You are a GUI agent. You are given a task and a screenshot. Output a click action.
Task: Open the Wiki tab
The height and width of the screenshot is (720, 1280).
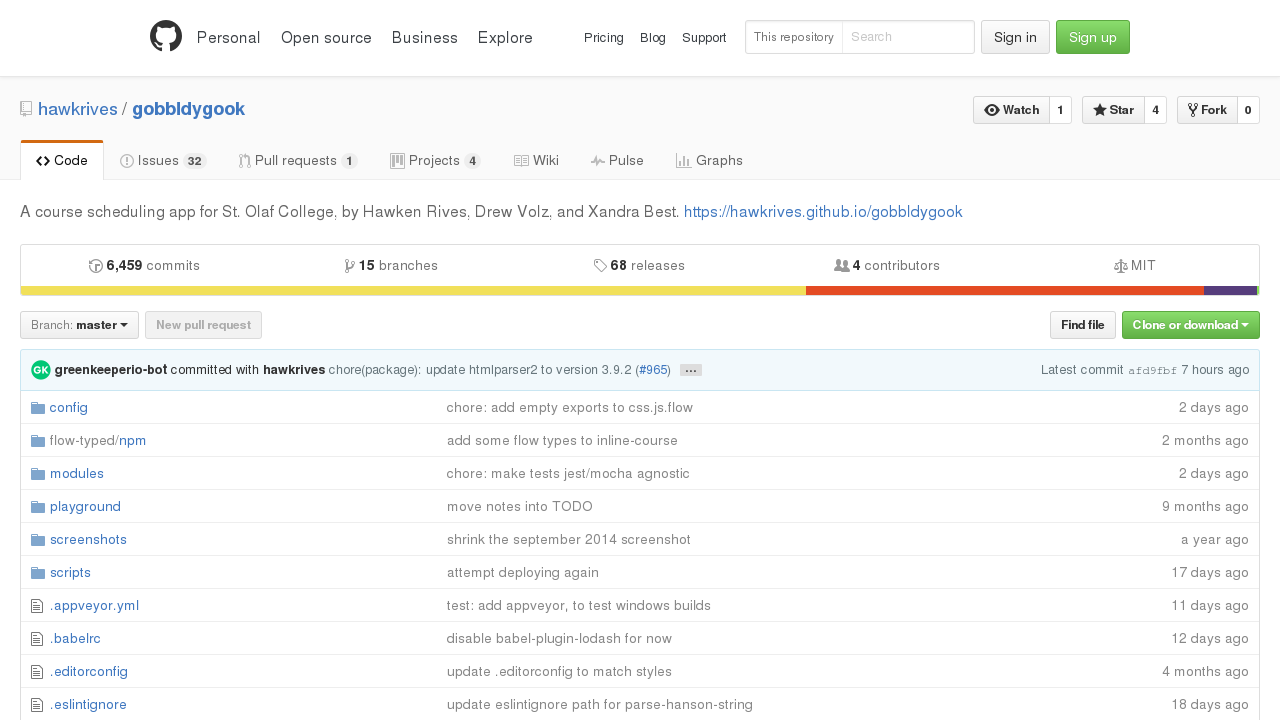pyautogui.click(x=536, y=160)
